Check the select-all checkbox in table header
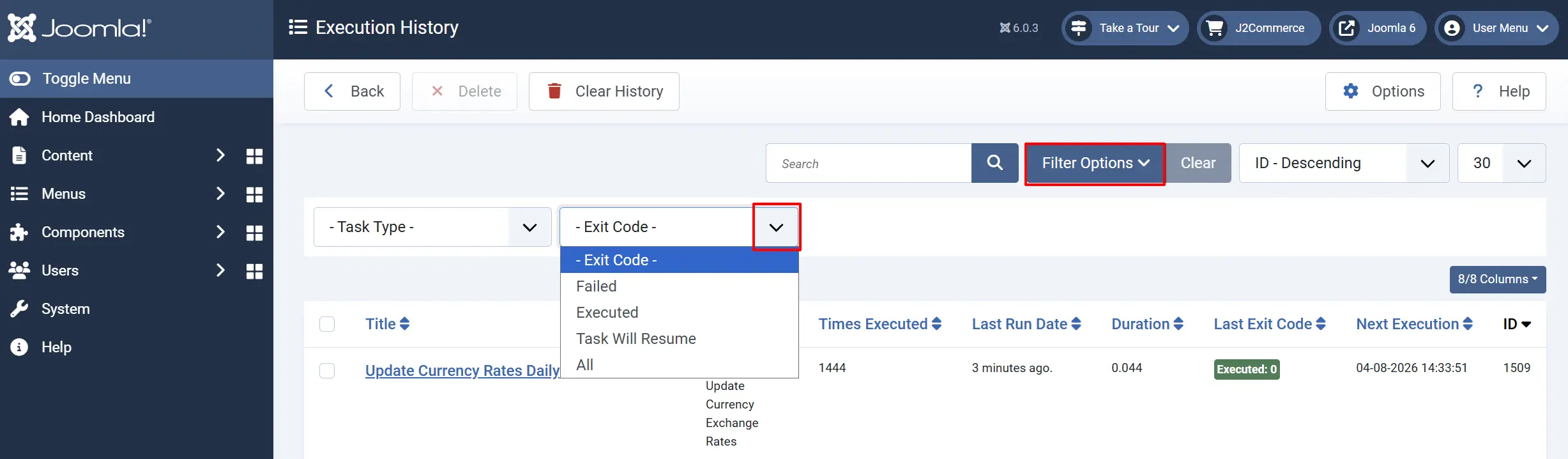The height and width of the screenshot is (459, 1568). [327, 324]
